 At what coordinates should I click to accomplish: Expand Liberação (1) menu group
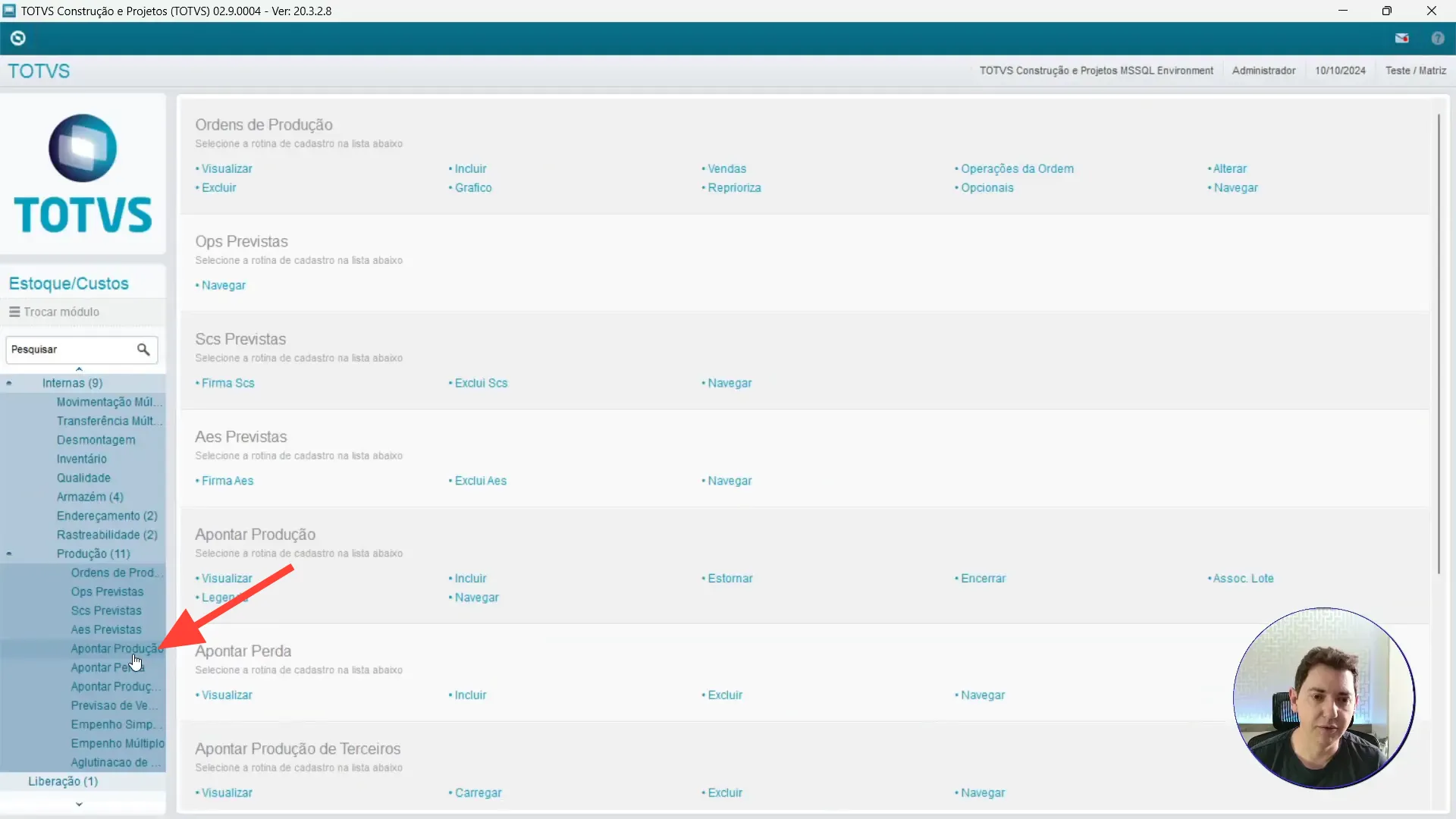[63, 781]
